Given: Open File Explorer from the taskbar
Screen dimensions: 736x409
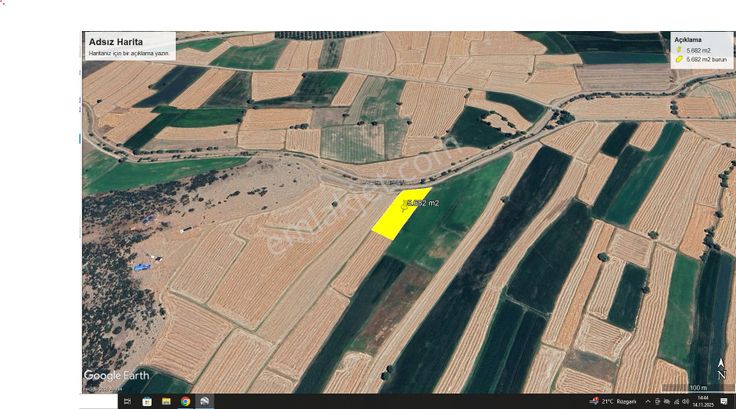Looking at the screenshot, I should pos(167,401).
